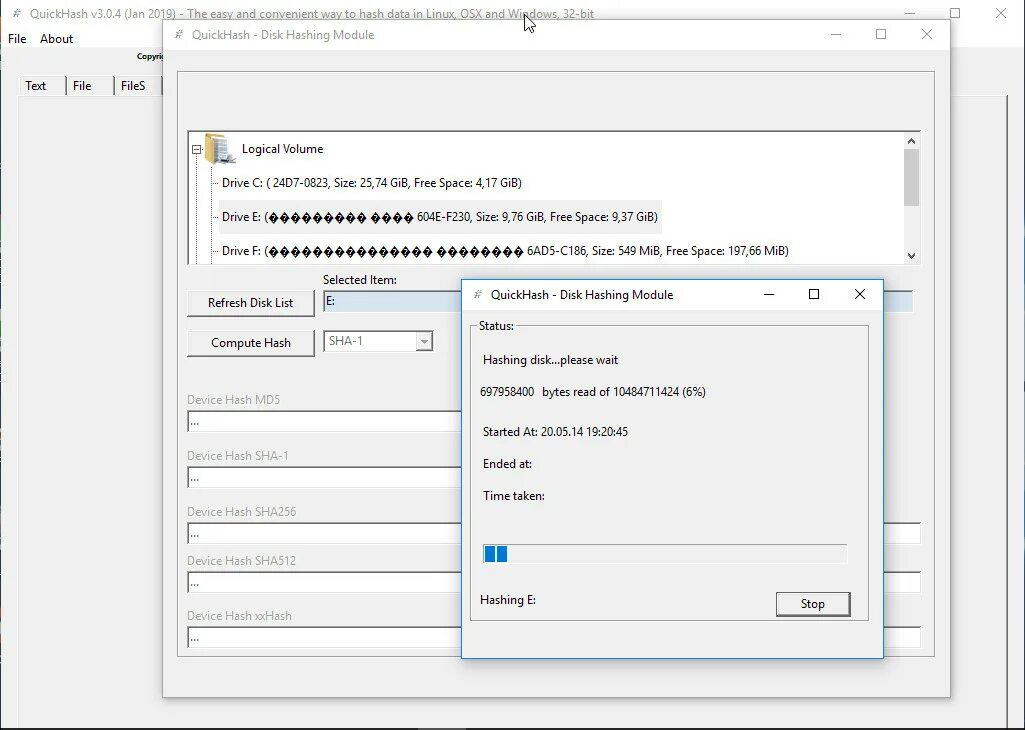
Task: Collapse the Logical Volume tree node
Action: [x=196, y=150]
